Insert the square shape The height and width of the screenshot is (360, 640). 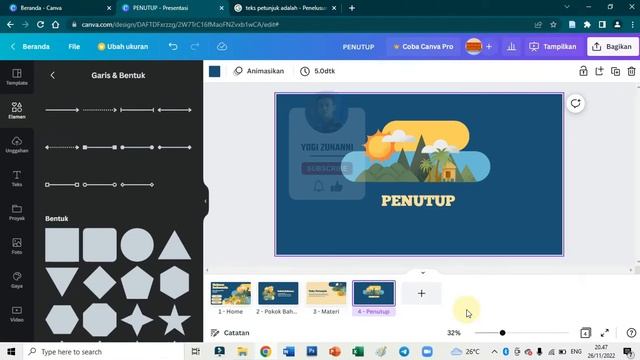[x=62, y=245]
